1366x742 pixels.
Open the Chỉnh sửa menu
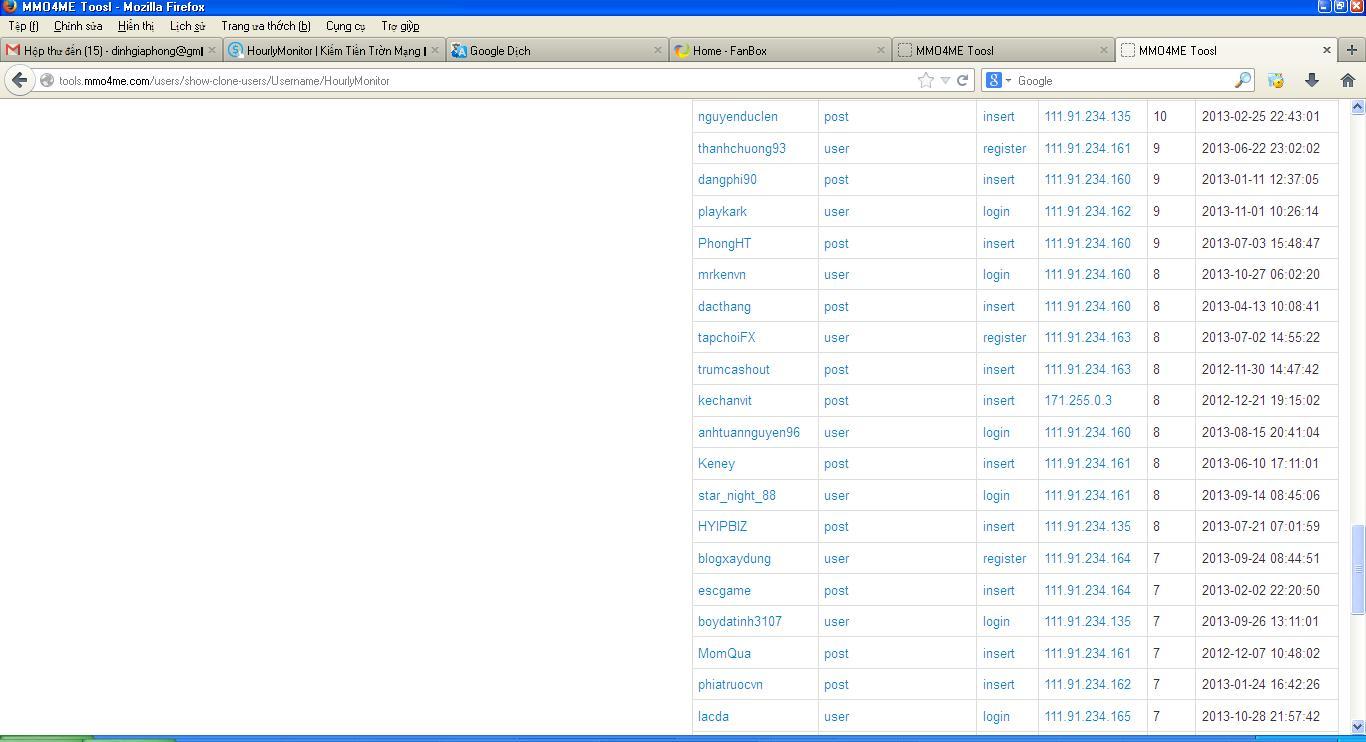[x=78, y=26]
